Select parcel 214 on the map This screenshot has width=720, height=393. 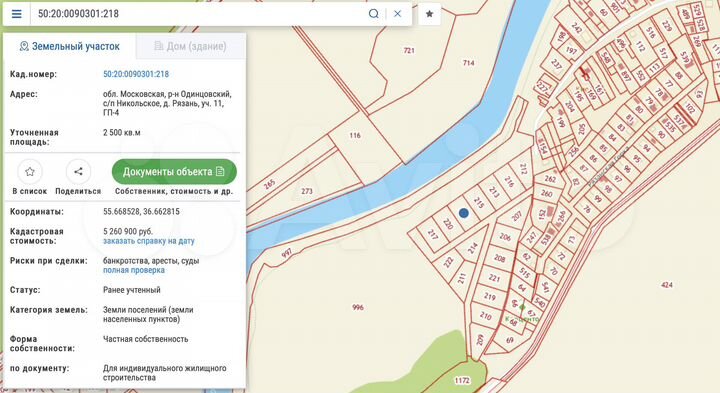472,248
